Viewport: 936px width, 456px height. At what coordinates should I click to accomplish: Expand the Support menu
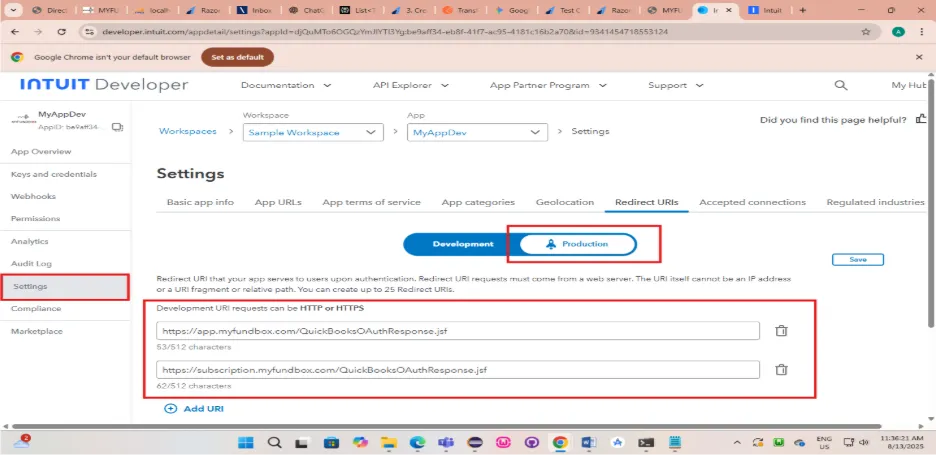tap(676, 85)
